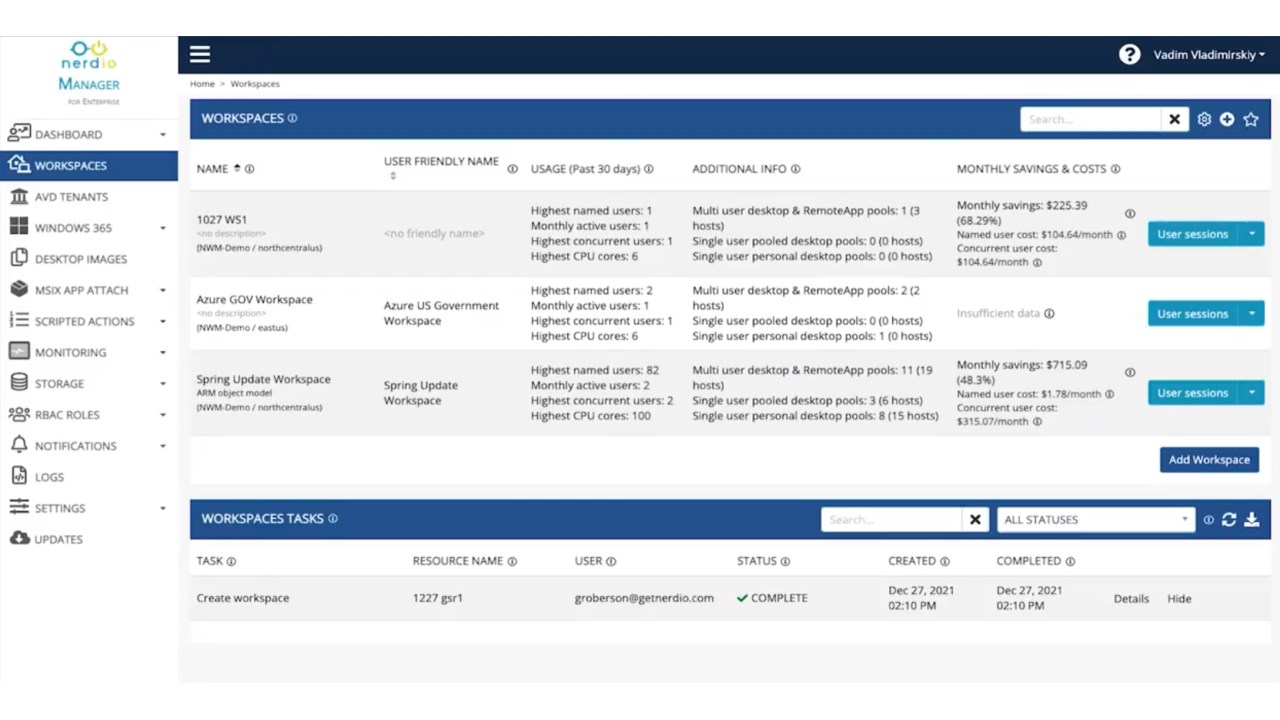Image resolution: width=1280 pixels, height=720 pixels.
Task: Open Scripted Actions sidebar item
Action: tap(89, 321)
